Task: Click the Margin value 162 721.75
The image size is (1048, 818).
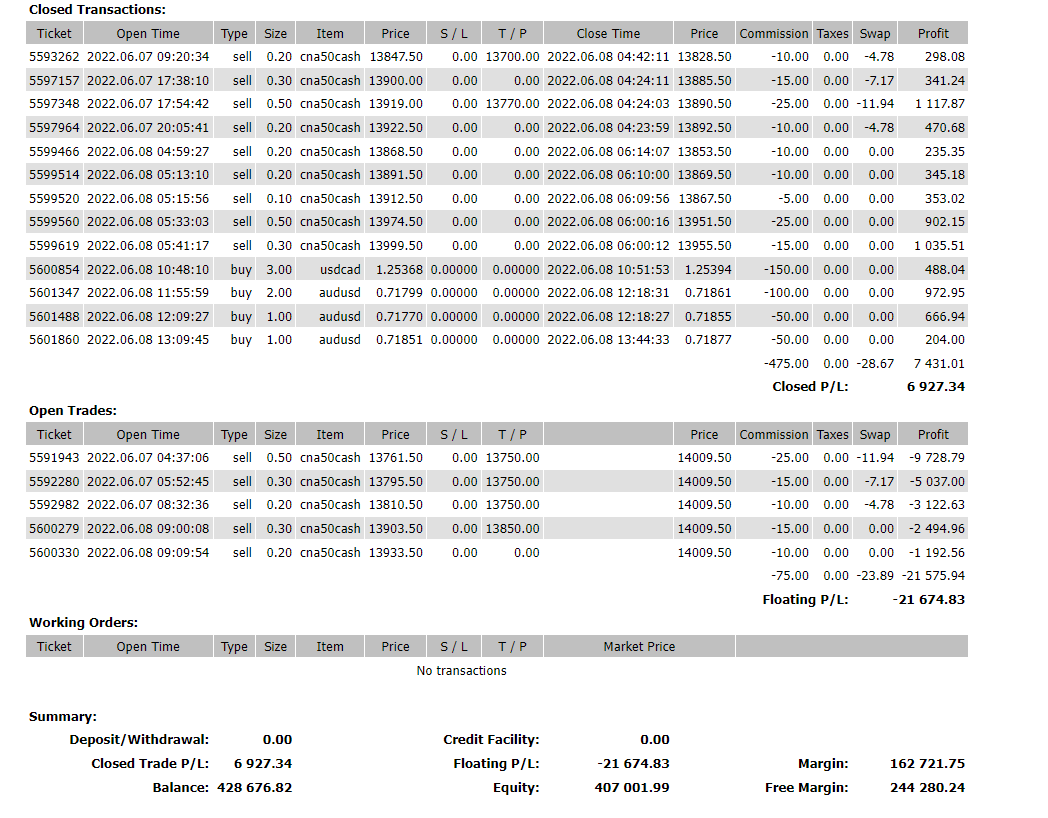Action: point(927,763)
